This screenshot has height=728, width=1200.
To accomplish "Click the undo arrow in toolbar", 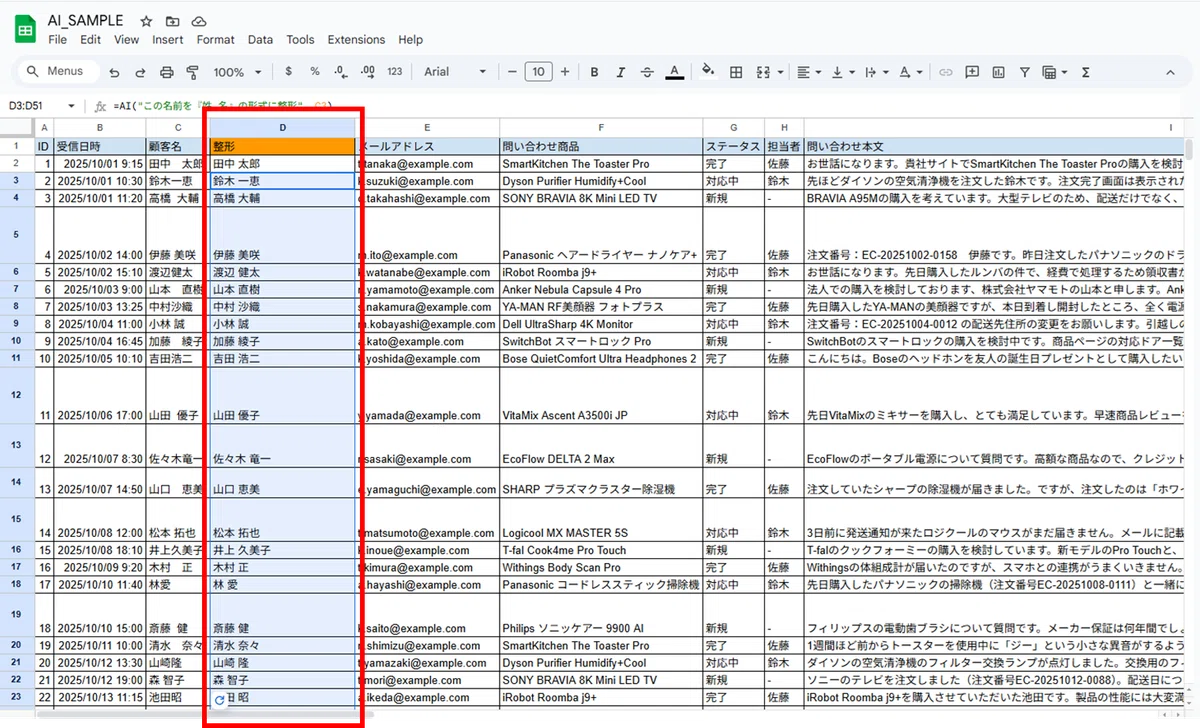I will pos(114,72).
